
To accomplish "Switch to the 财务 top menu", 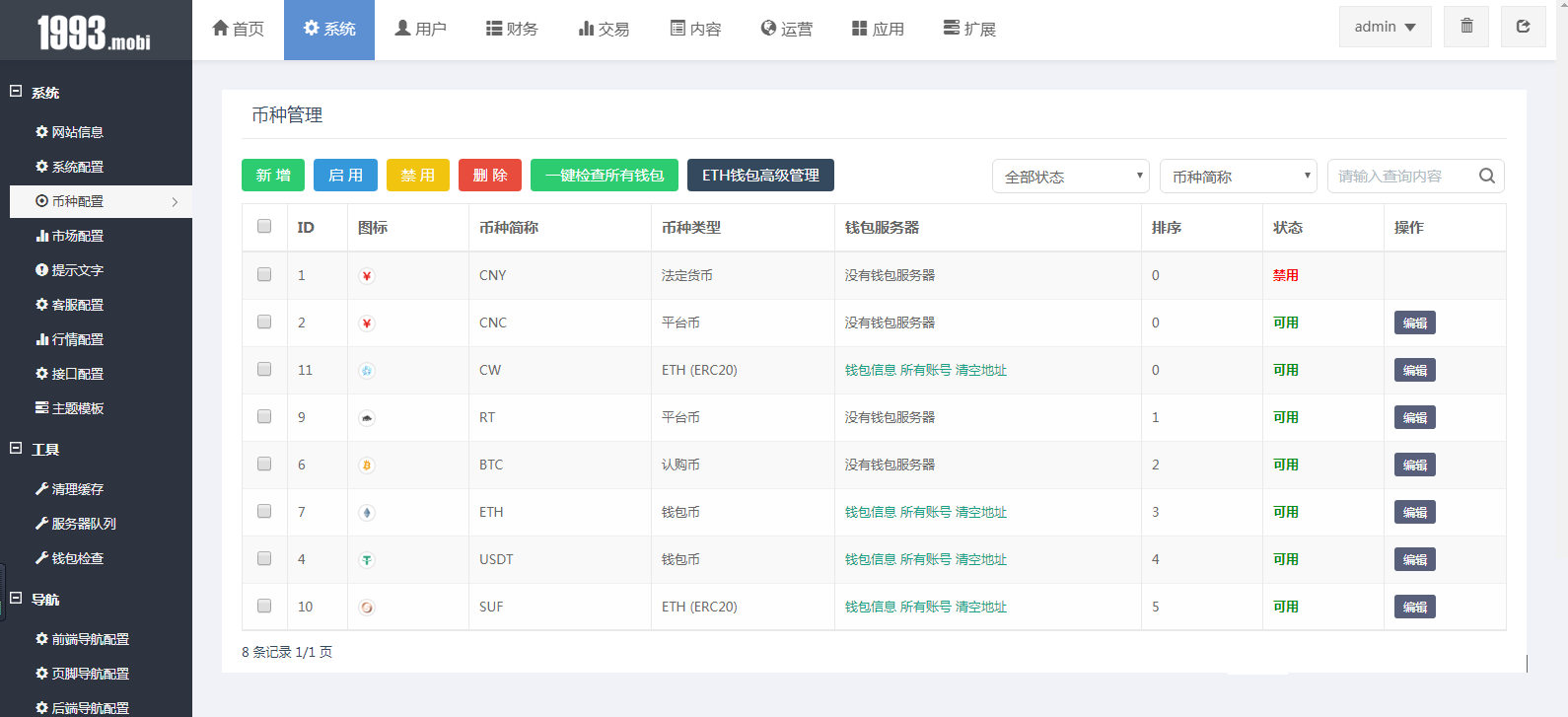I will 512,30.
